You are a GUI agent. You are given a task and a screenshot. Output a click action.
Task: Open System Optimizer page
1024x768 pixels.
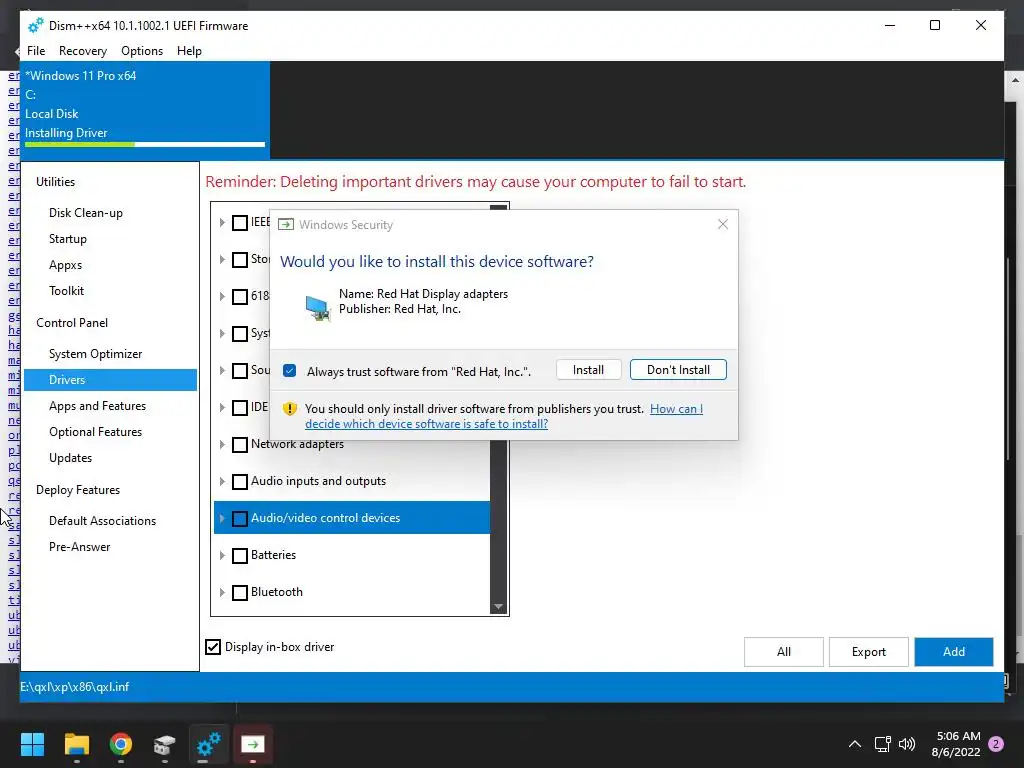[x=95, y=354]
